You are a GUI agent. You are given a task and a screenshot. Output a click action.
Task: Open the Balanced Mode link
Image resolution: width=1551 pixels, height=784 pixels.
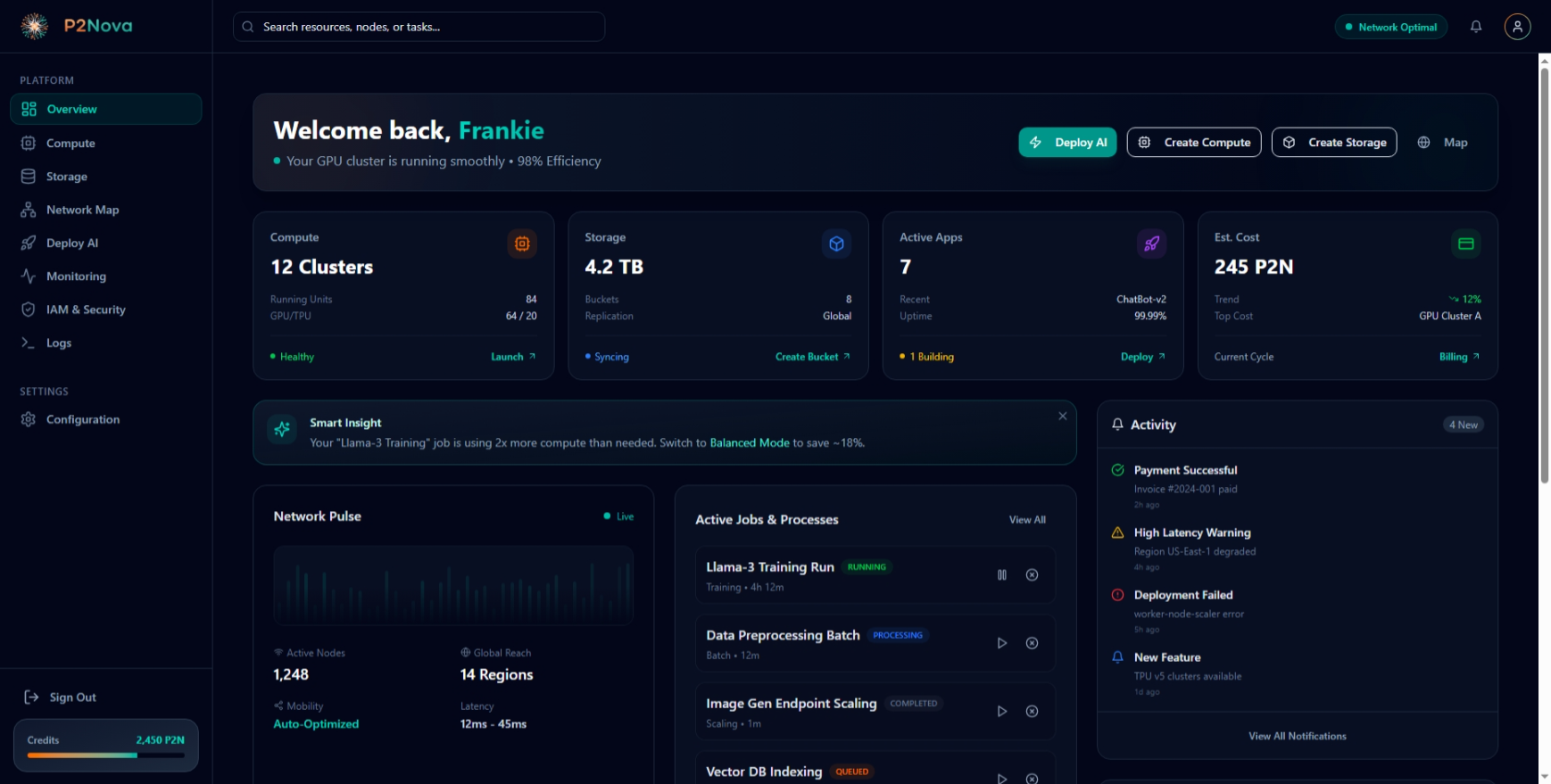coord(749,443)
